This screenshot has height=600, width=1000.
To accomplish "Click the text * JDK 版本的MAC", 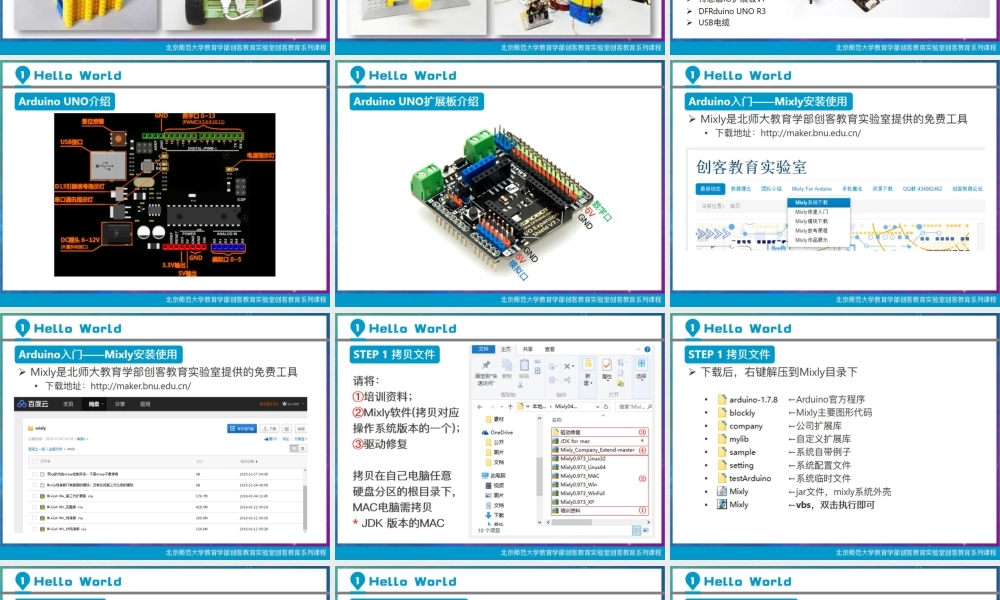I will click(399, 523).
